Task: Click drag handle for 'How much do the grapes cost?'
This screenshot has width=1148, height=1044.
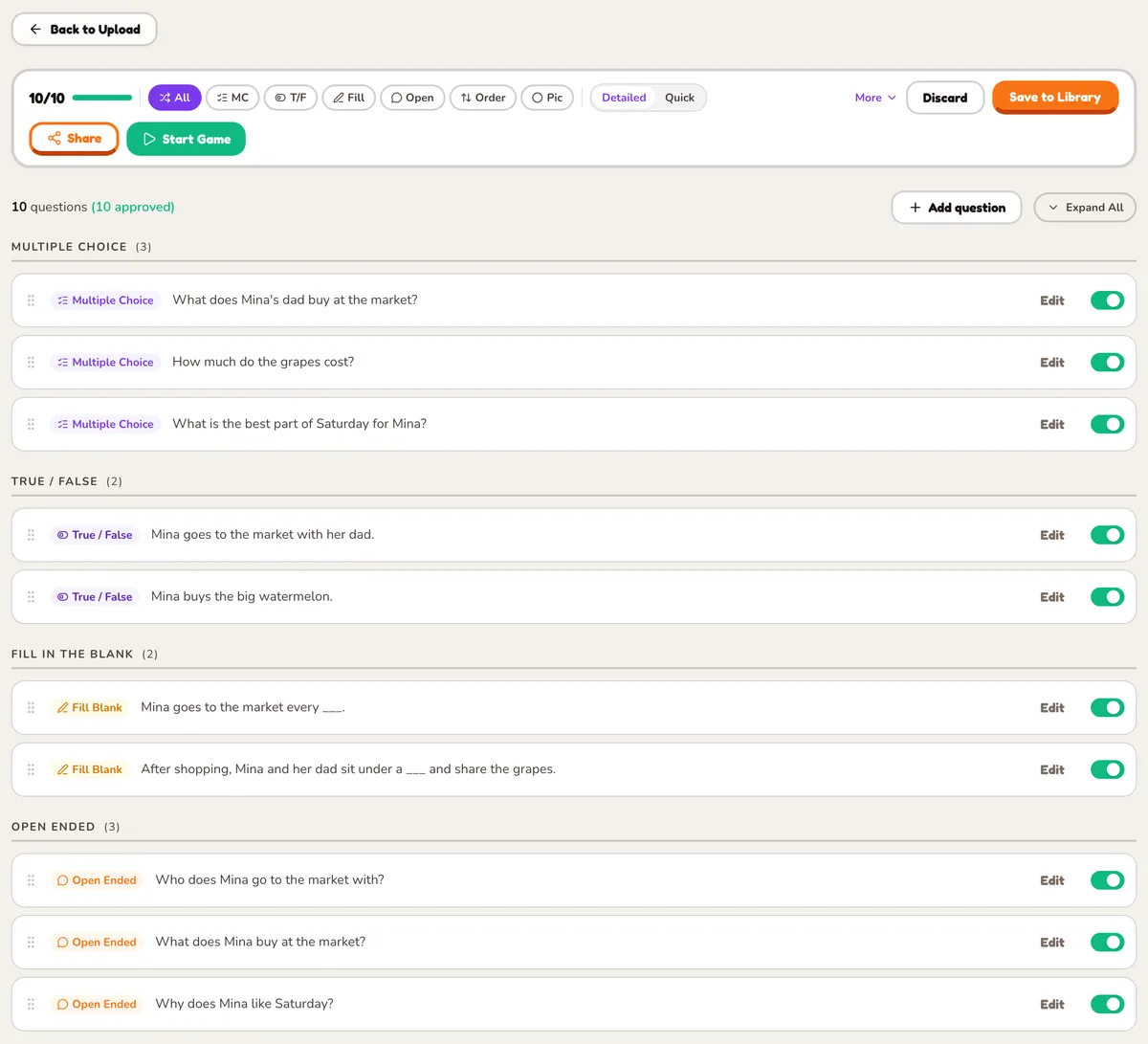Action: [x=31, y=363]
